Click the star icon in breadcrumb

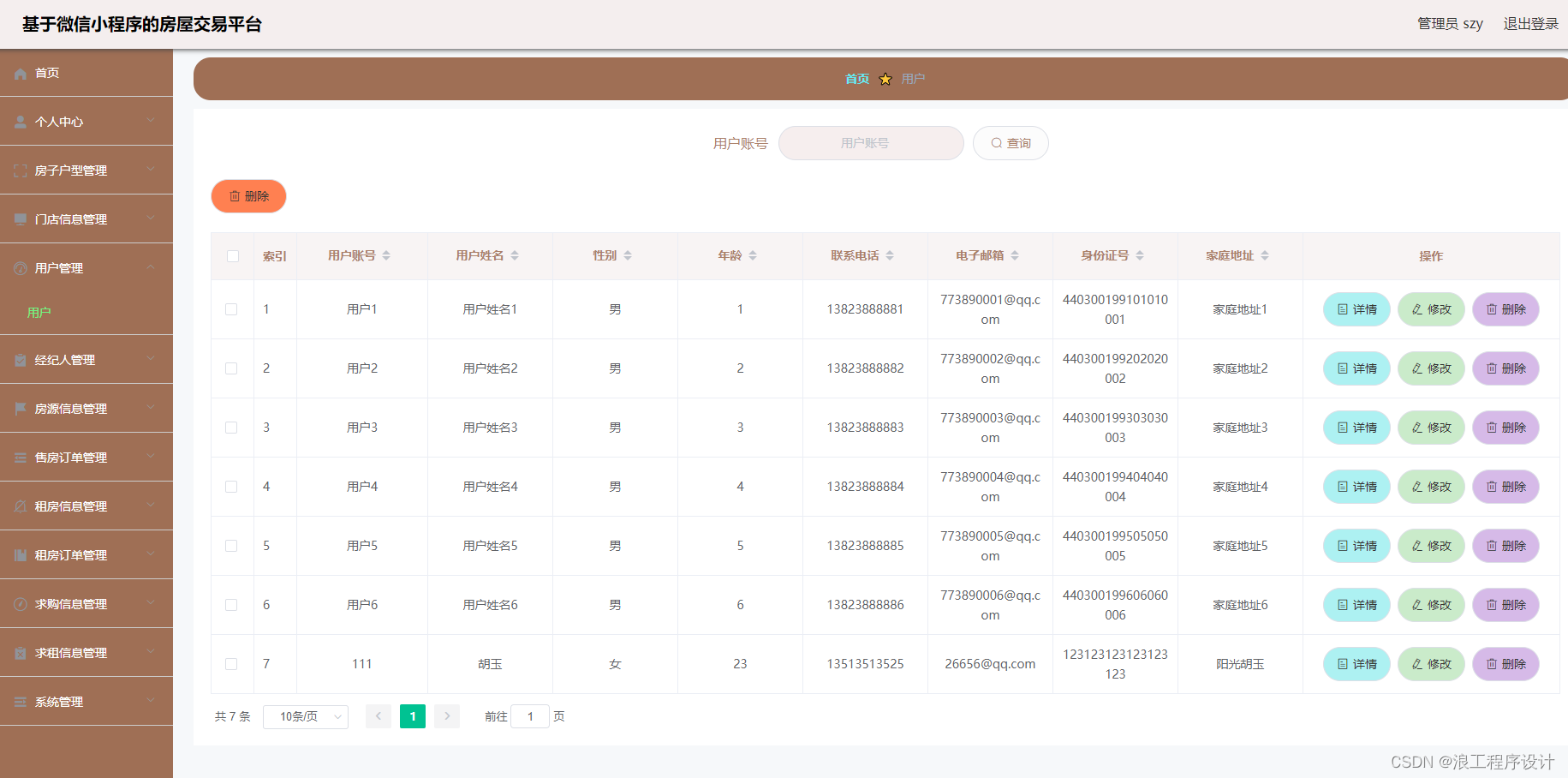point(885,80)
